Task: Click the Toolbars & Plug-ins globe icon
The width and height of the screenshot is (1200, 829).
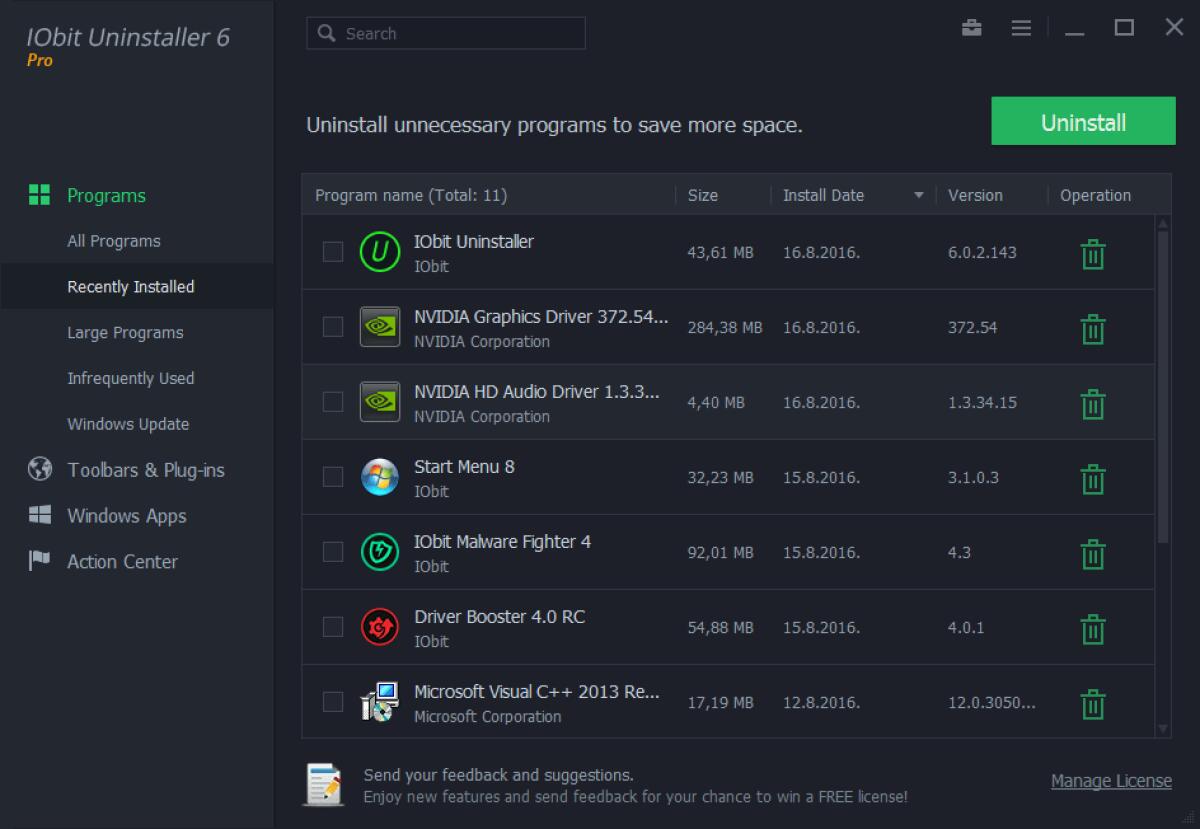Action: 38,469
